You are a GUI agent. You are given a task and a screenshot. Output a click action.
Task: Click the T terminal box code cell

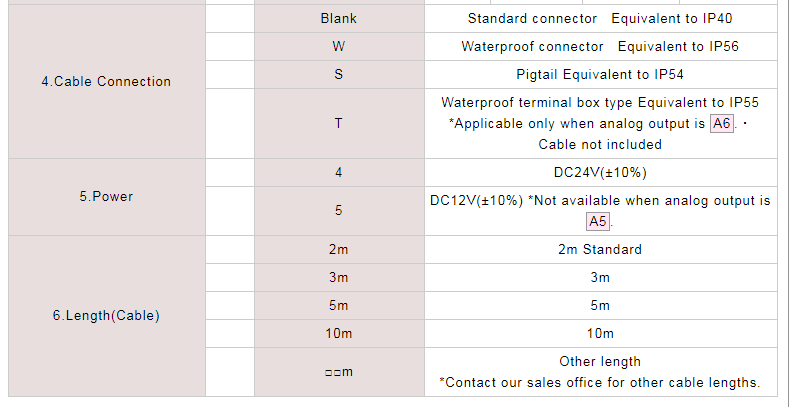(x=339, y=123)
